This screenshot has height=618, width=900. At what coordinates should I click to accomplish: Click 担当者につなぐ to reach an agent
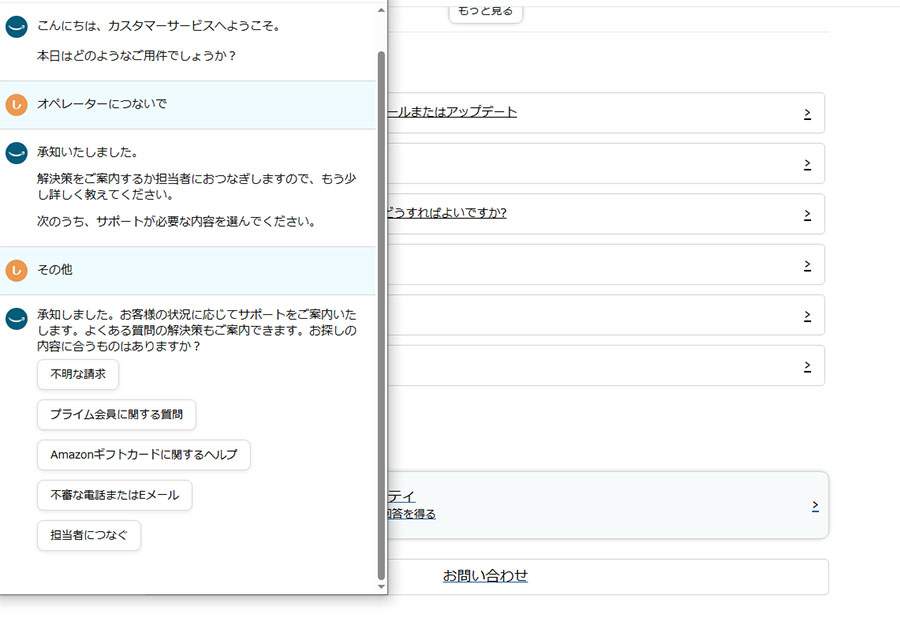[89, 535]
